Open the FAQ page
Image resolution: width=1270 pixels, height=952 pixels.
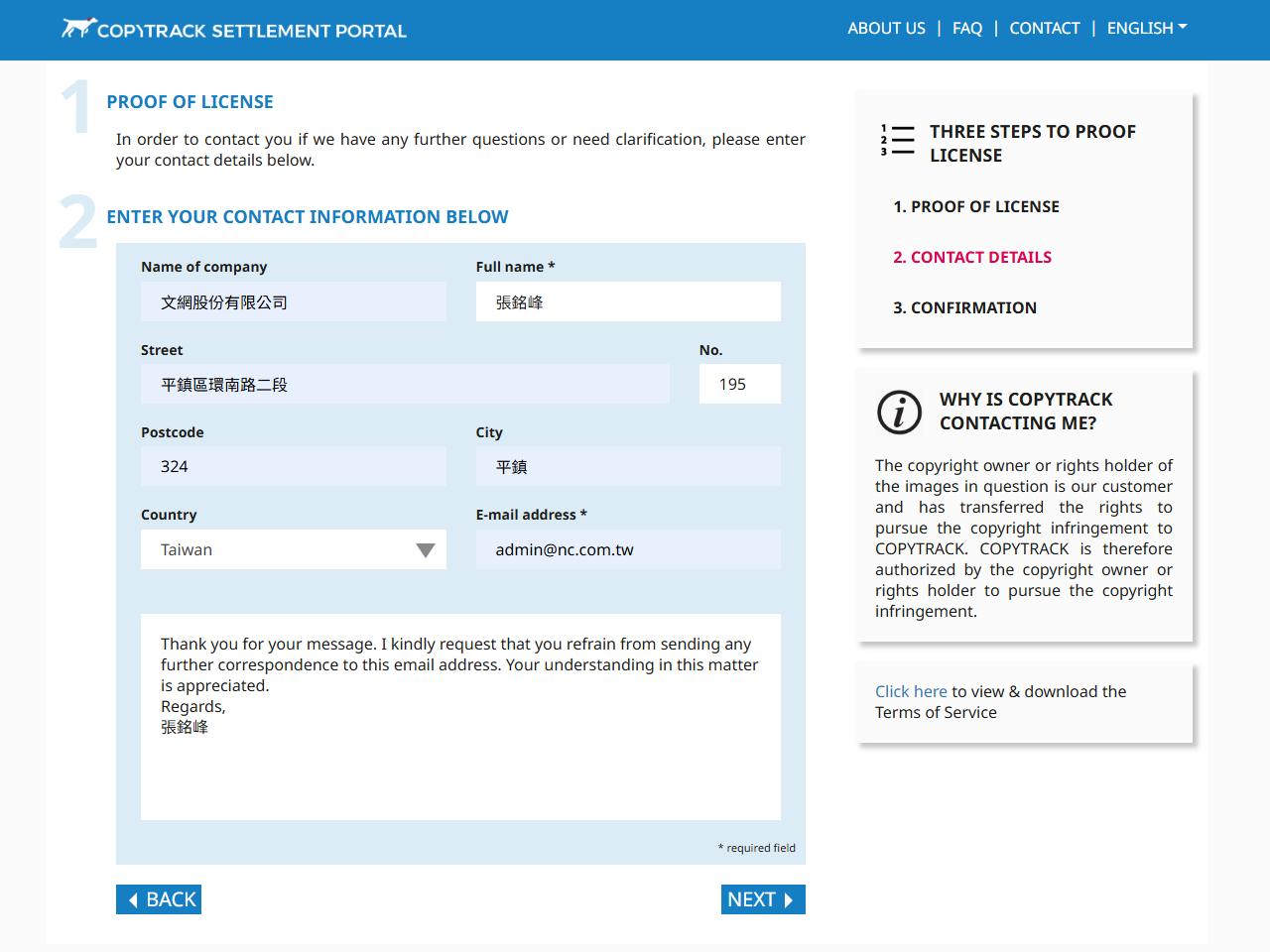point(967,29)
